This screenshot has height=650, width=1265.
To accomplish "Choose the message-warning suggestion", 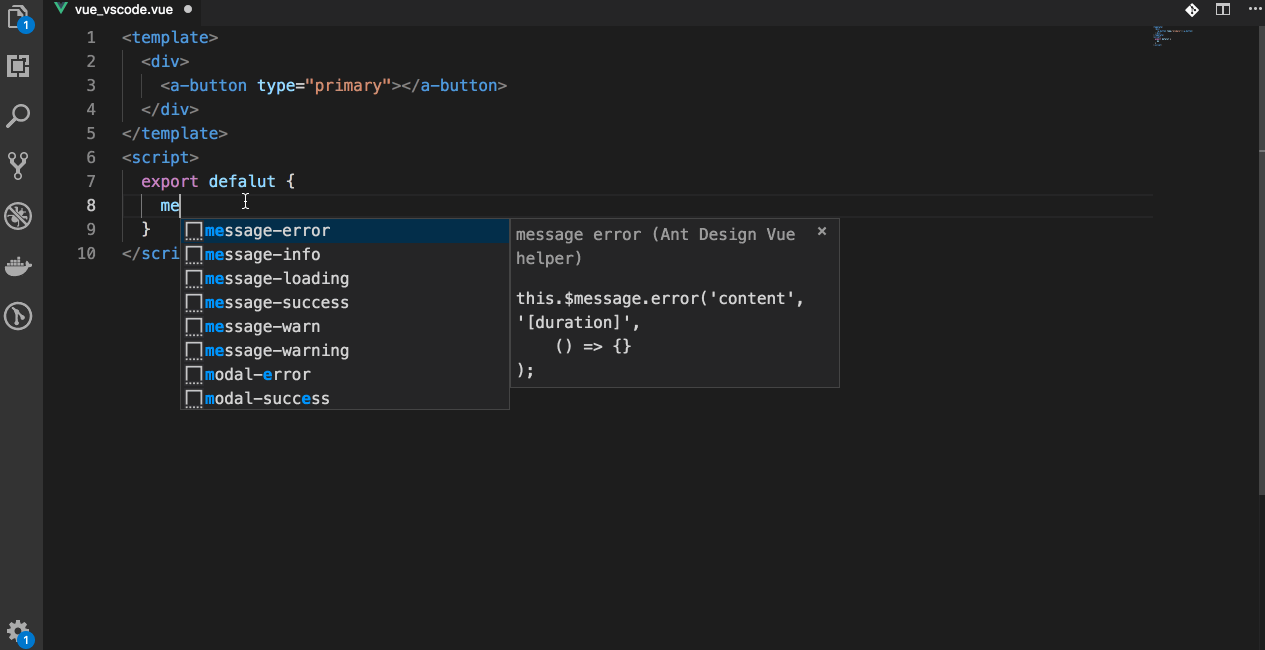I will click(344, 351).
